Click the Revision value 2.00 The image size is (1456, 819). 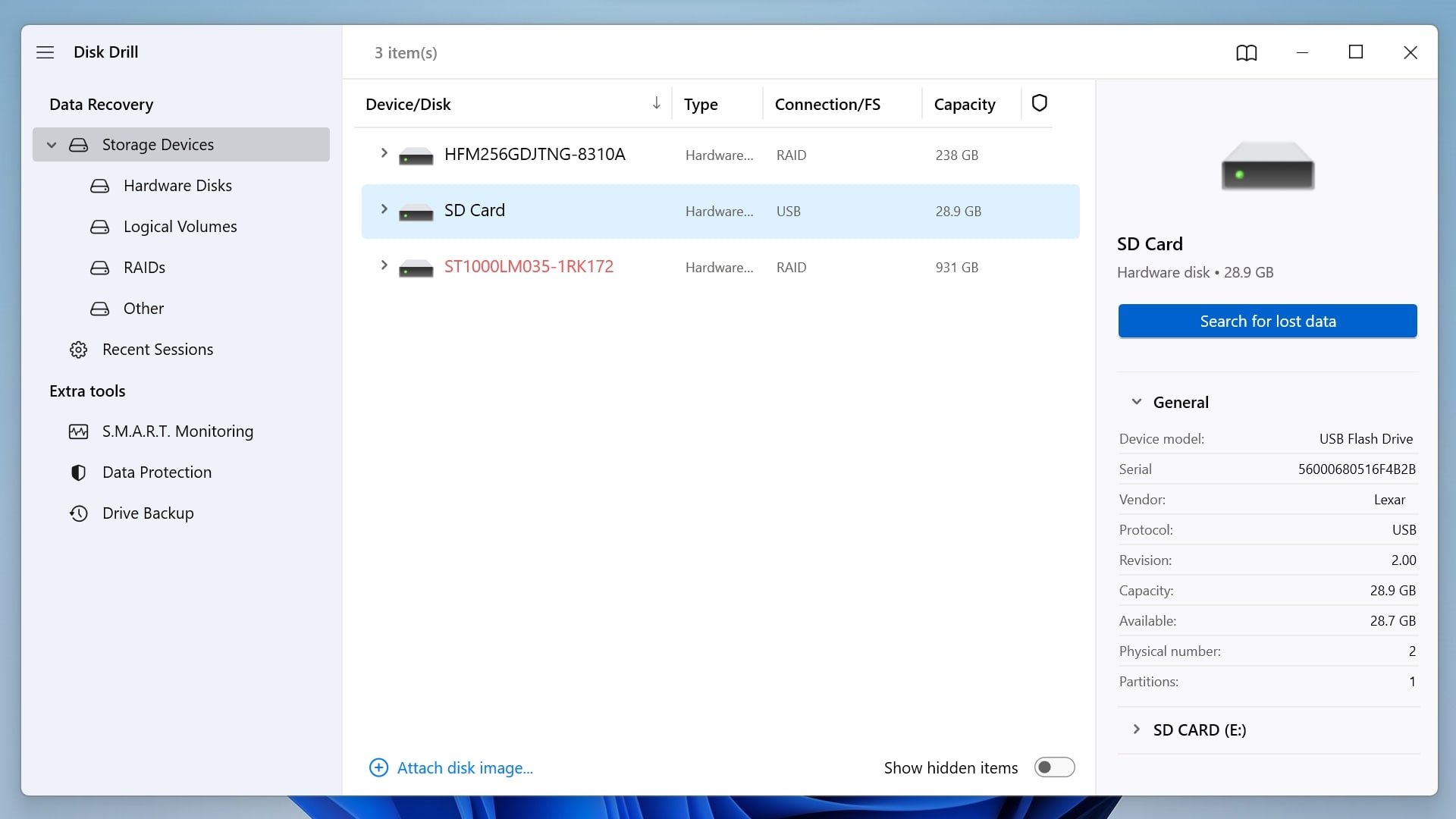tap(1404, 560)
